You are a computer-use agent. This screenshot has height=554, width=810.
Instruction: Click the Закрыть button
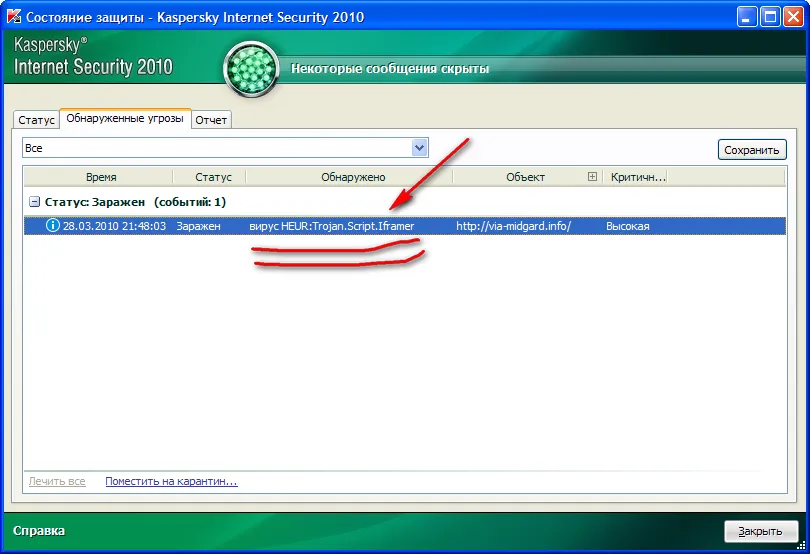[x=760, y=531]
